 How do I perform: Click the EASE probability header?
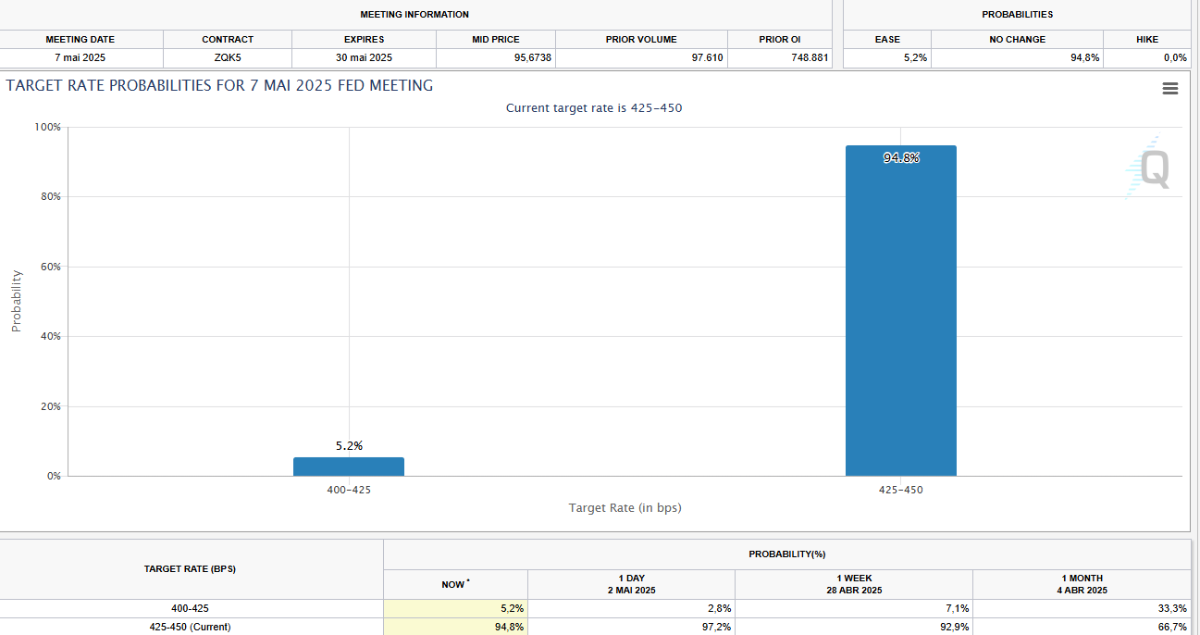(888, 39)
